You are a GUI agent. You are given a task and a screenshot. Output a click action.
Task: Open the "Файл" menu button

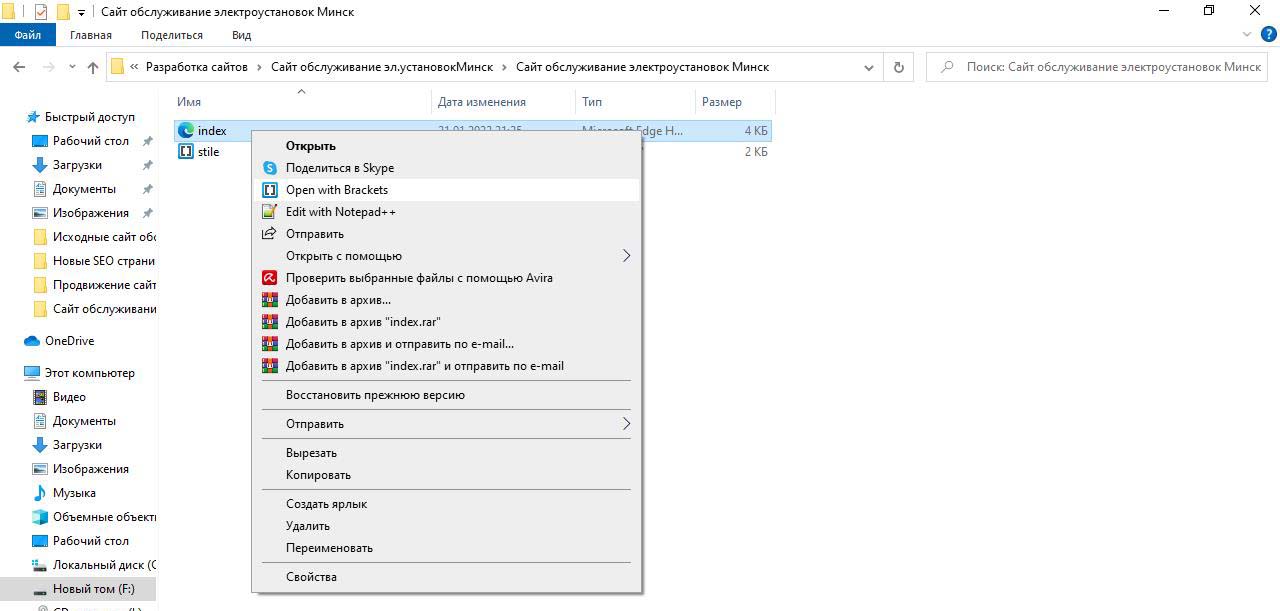pos(28,35)
